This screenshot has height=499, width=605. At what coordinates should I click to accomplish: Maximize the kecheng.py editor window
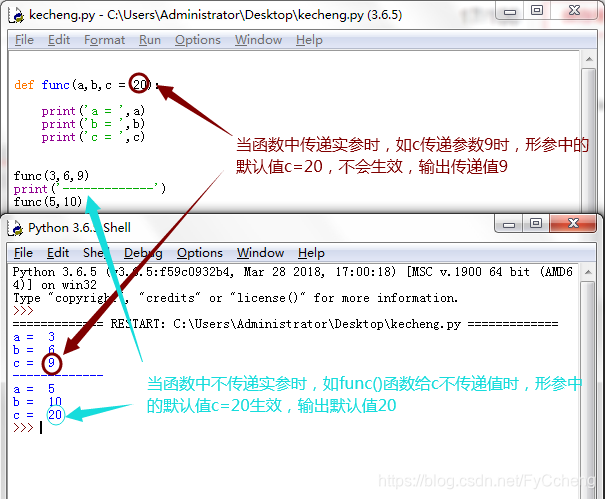click(537, 11)
